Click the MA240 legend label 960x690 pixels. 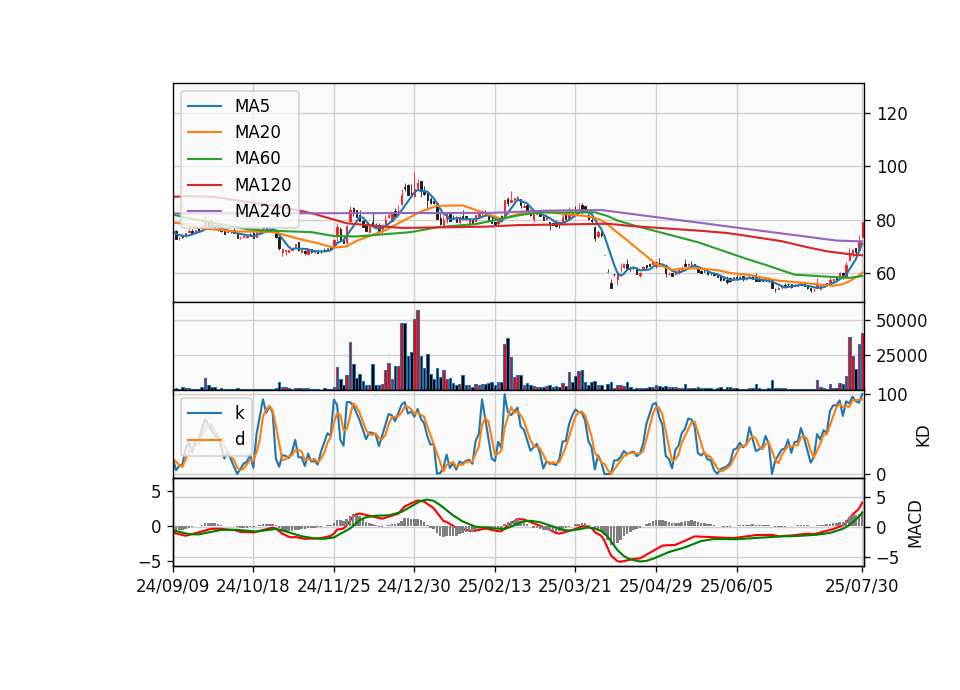coord(263,211)
